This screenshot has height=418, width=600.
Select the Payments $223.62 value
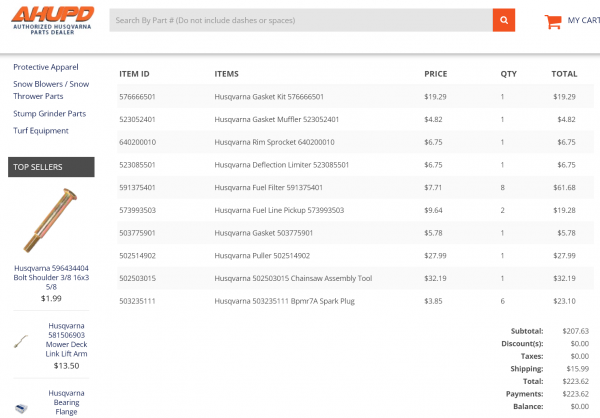[576, 394]
